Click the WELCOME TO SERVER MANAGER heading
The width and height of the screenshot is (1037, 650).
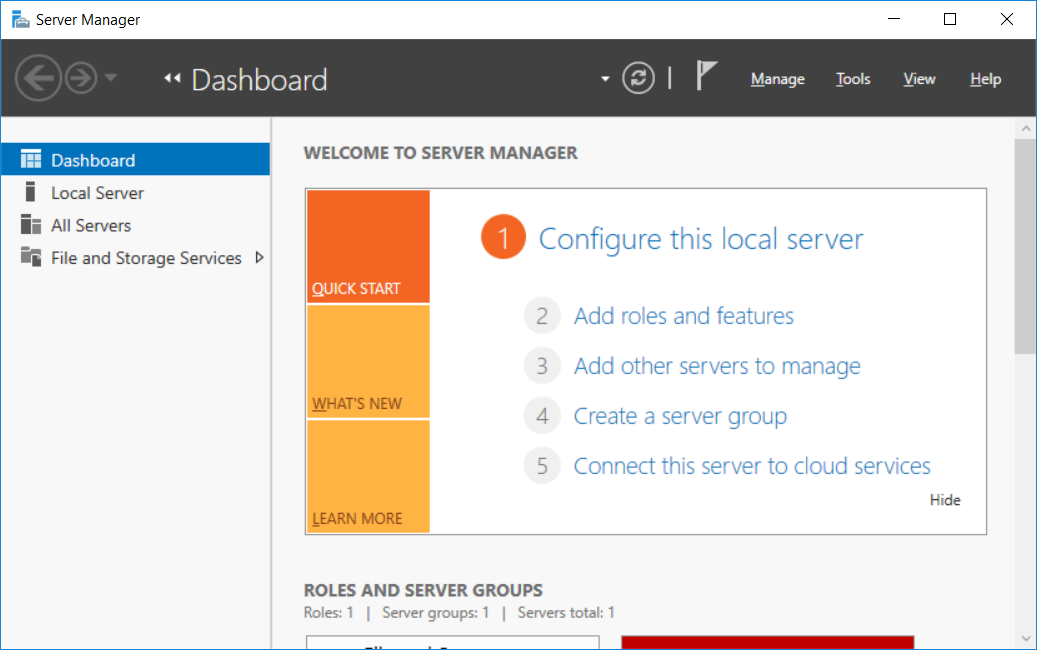click(x=440, y=153)
